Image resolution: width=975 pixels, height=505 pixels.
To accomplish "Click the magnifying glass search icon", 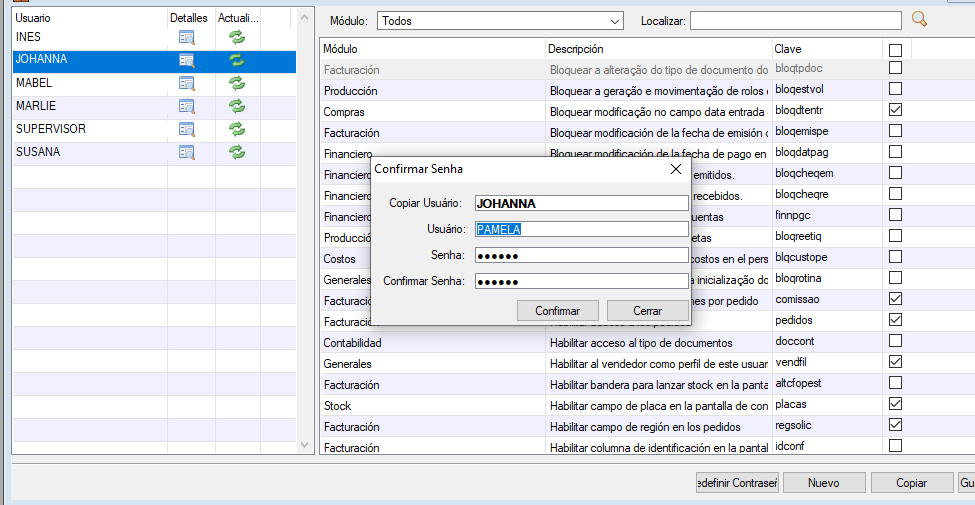I will click(x=919, y=20).
